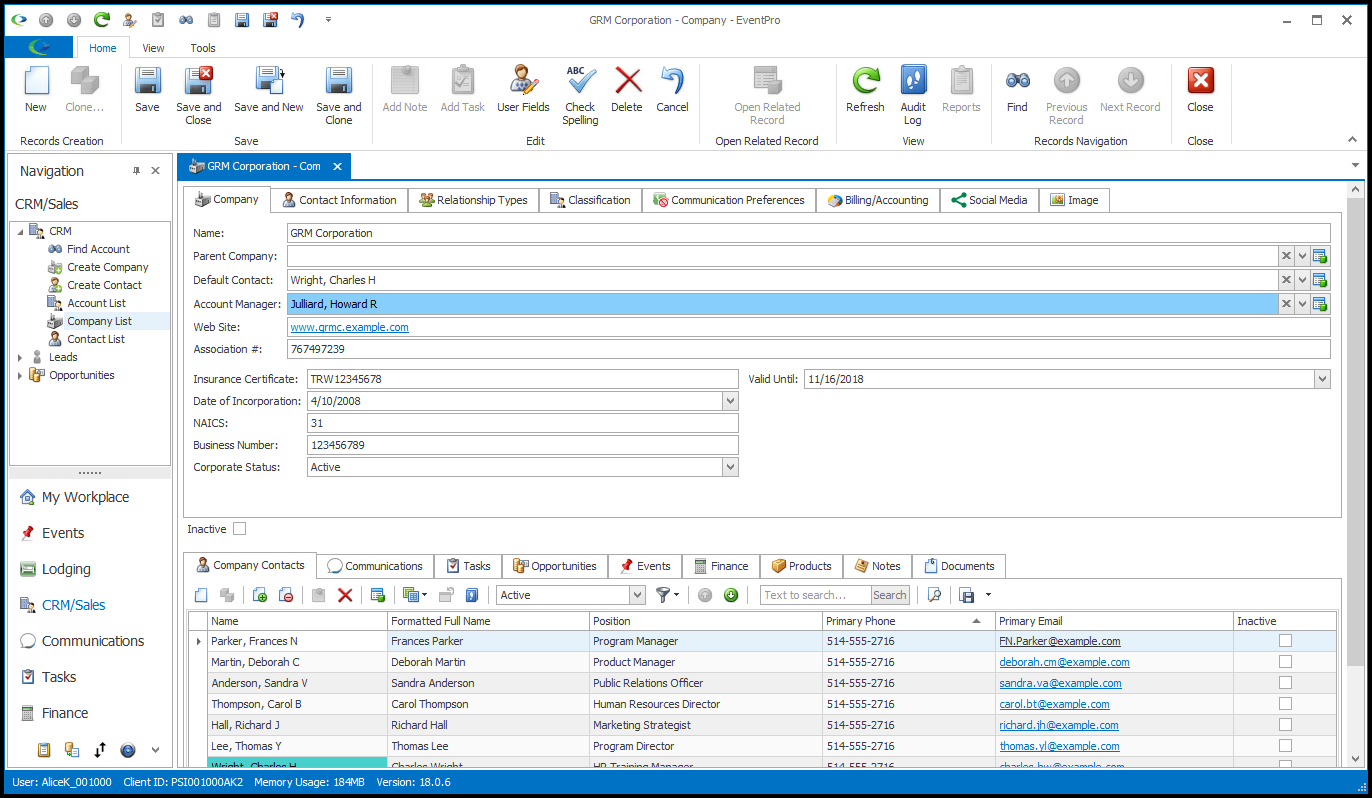1372x798 pixels.
Task: Click magnifier find icon in contacts toolbar
Action: pyautogui.click(x=934, y=595)
